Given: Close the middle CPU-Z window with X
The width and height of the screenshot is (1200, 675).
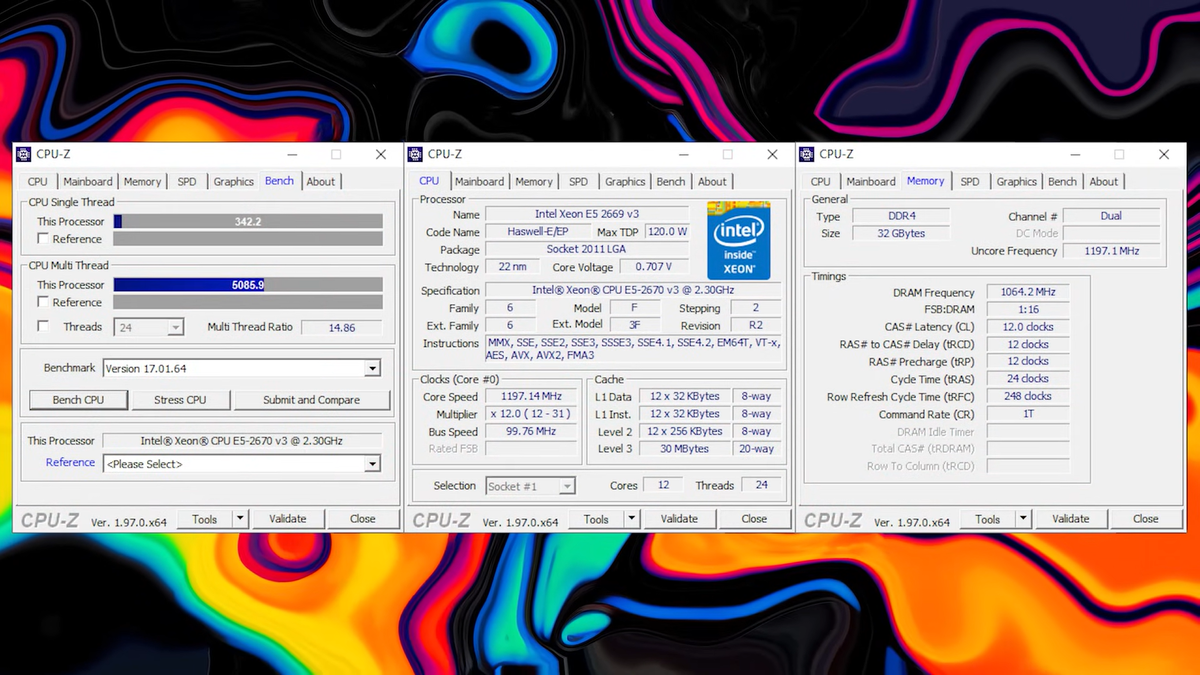Looking at the screenshot, I should click(x=772, y=154).
